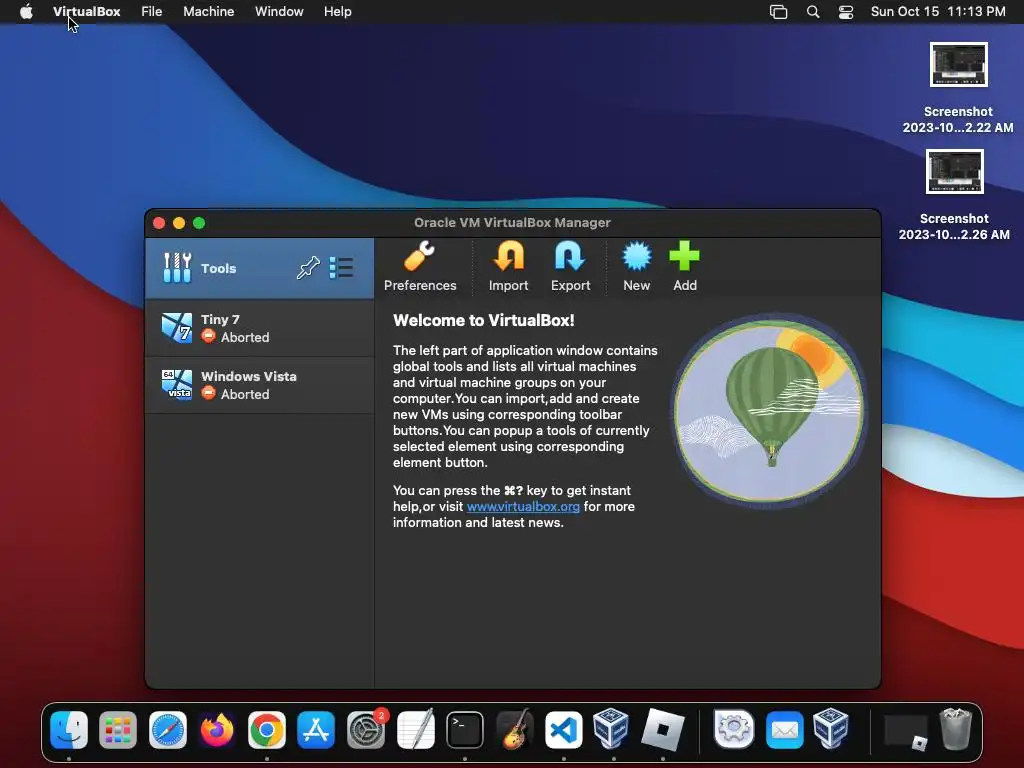The image size is (1024, 768).
Task: Open Roblox from the Dock
Action: click(662, 729)
